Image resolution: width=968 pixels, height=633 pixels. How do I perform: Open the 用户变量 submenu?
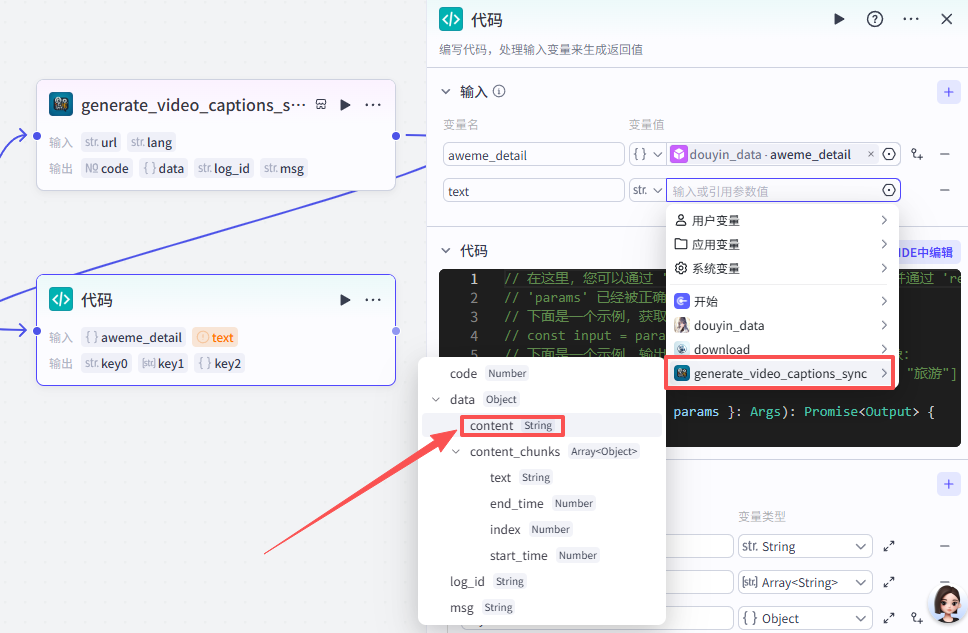pyautogui.click(x=782, y=220)
